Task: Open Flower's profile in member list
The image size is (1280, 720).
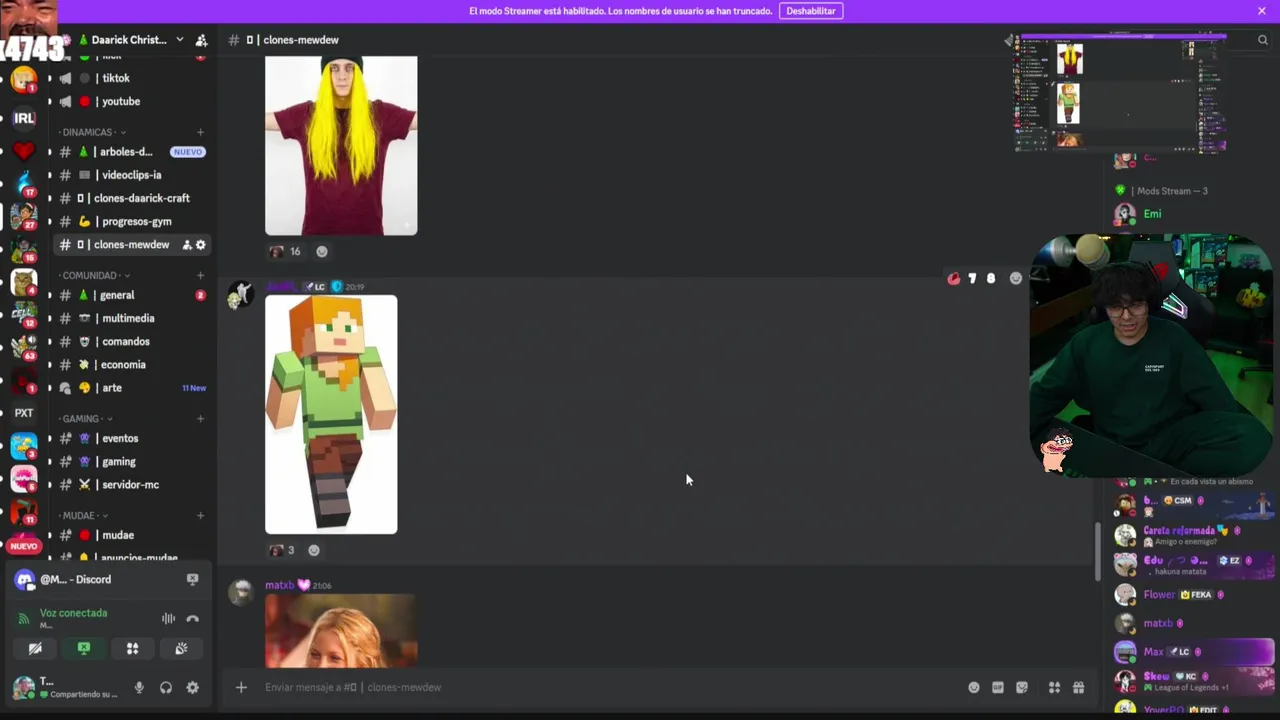Action: pyautogui.click(x=1190, y=595)
